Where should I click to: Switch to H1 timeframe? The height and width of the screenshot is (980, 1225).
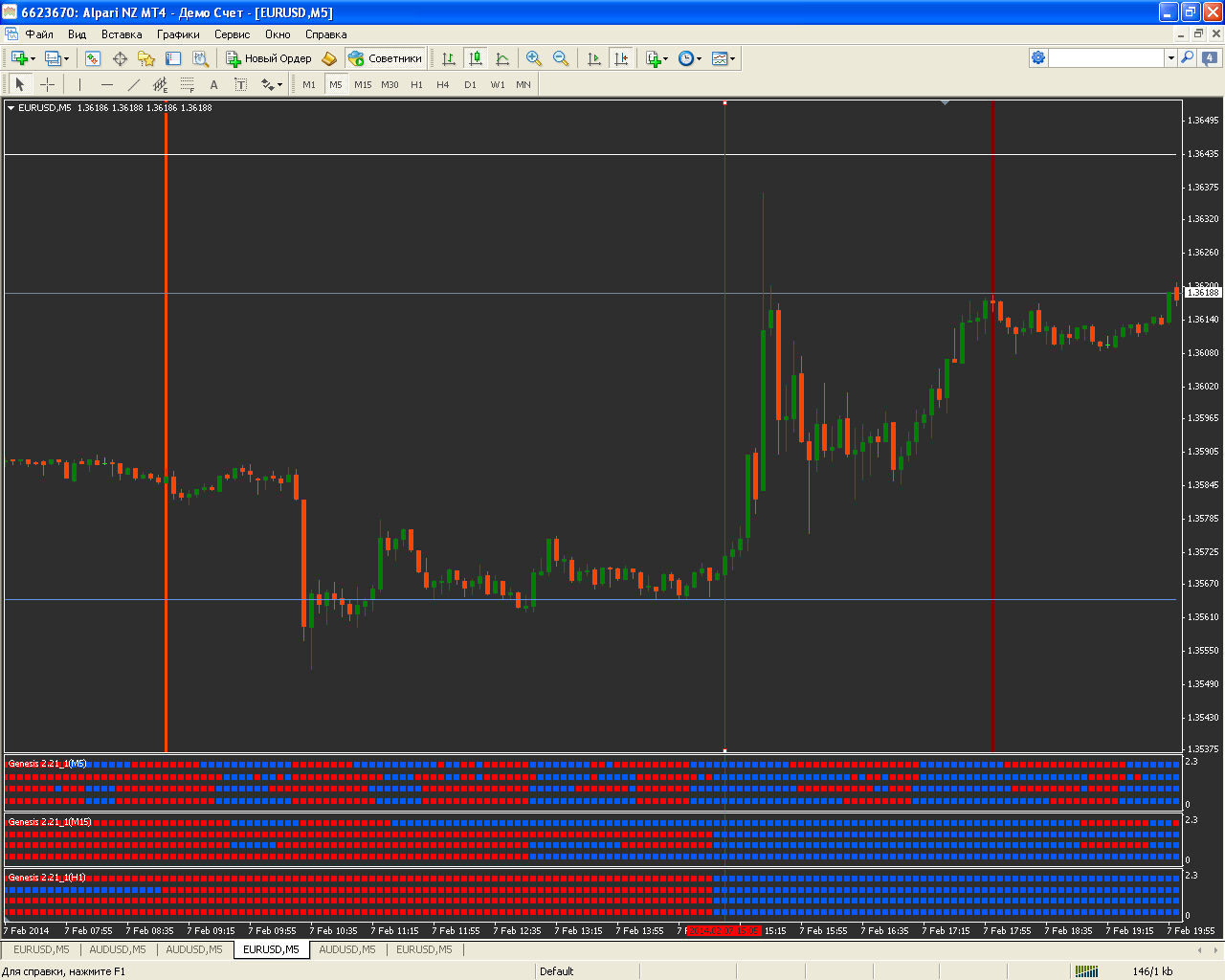(416, 84)
